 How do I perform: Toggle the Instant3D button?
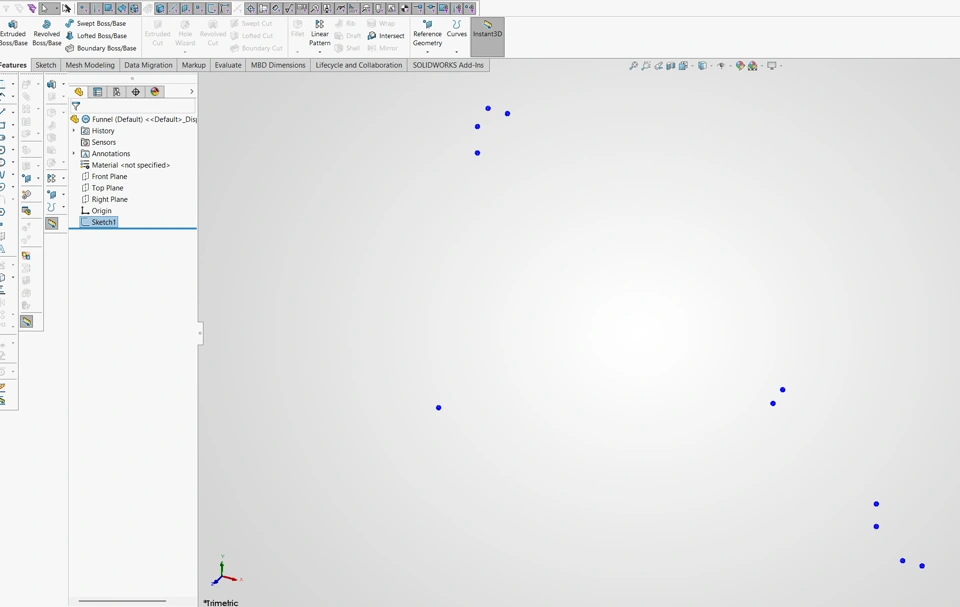coord(487,37)
